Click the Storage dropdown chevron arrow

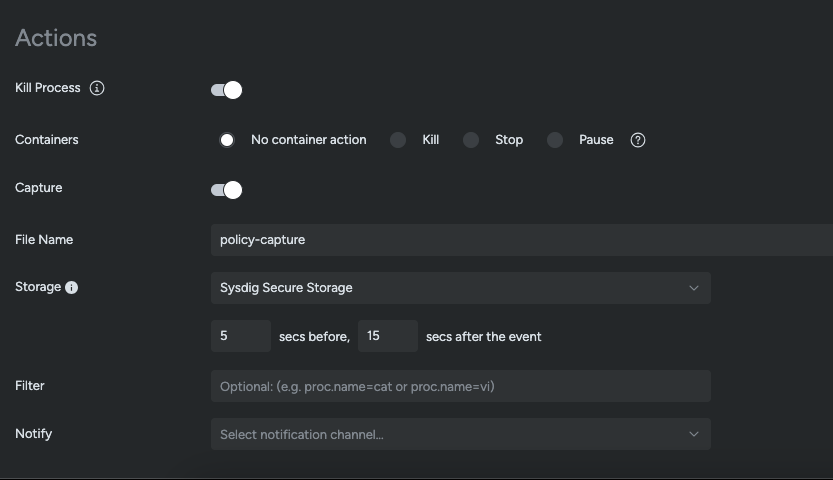[x=694, y=288]
